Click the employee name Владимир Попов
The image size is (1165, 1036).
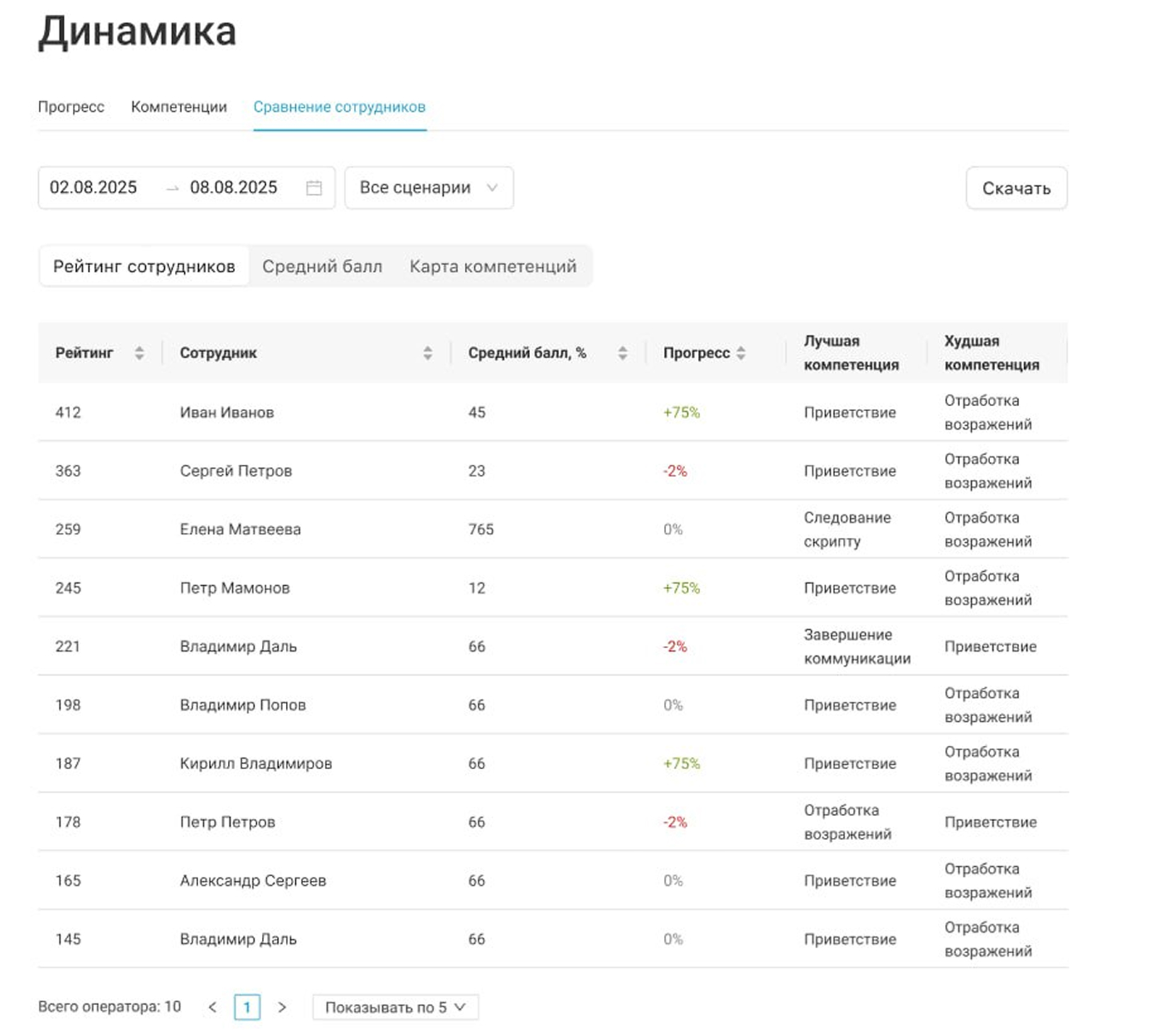pos(243,706)
